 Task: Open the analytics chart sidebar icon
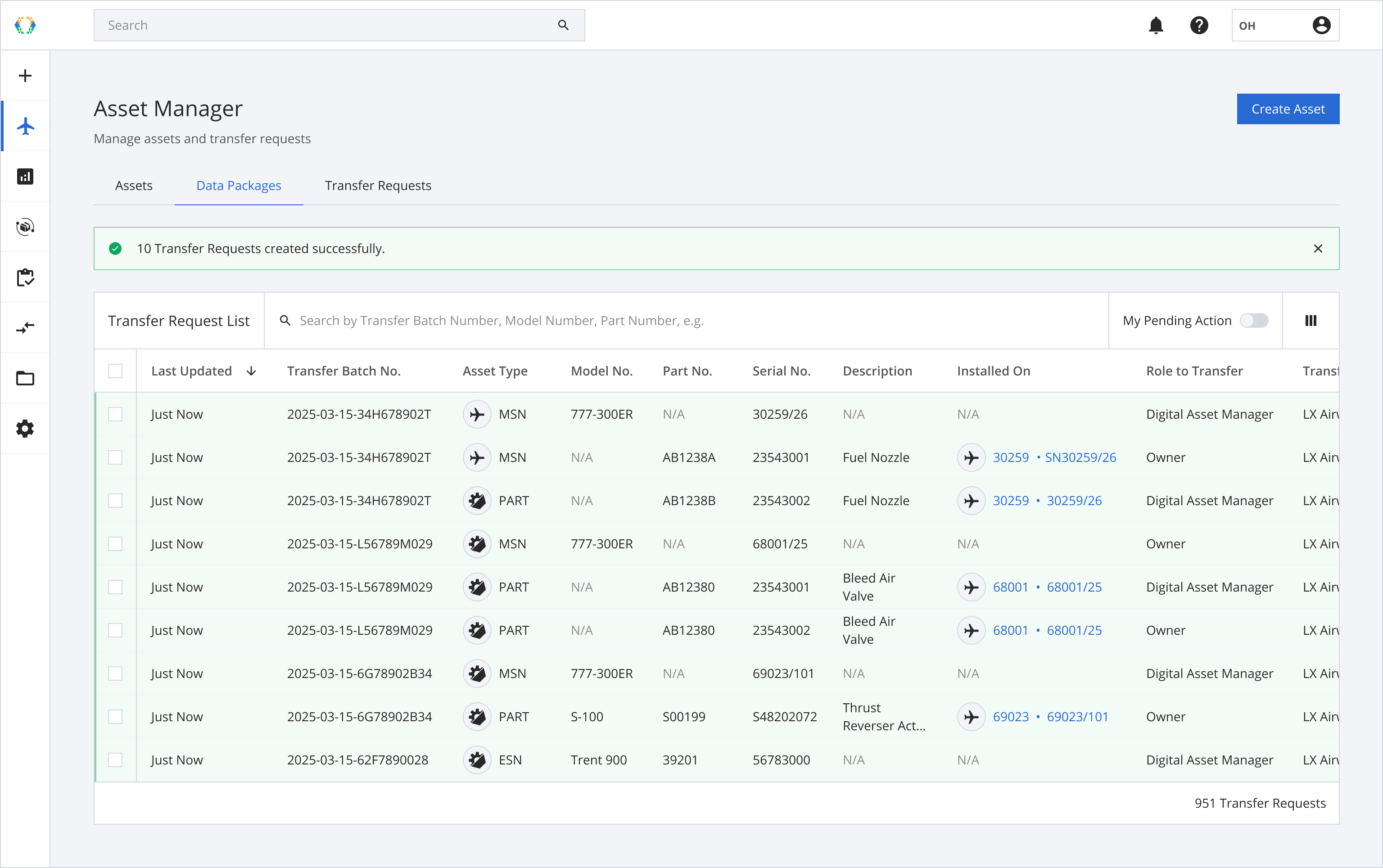coord(25,176)
